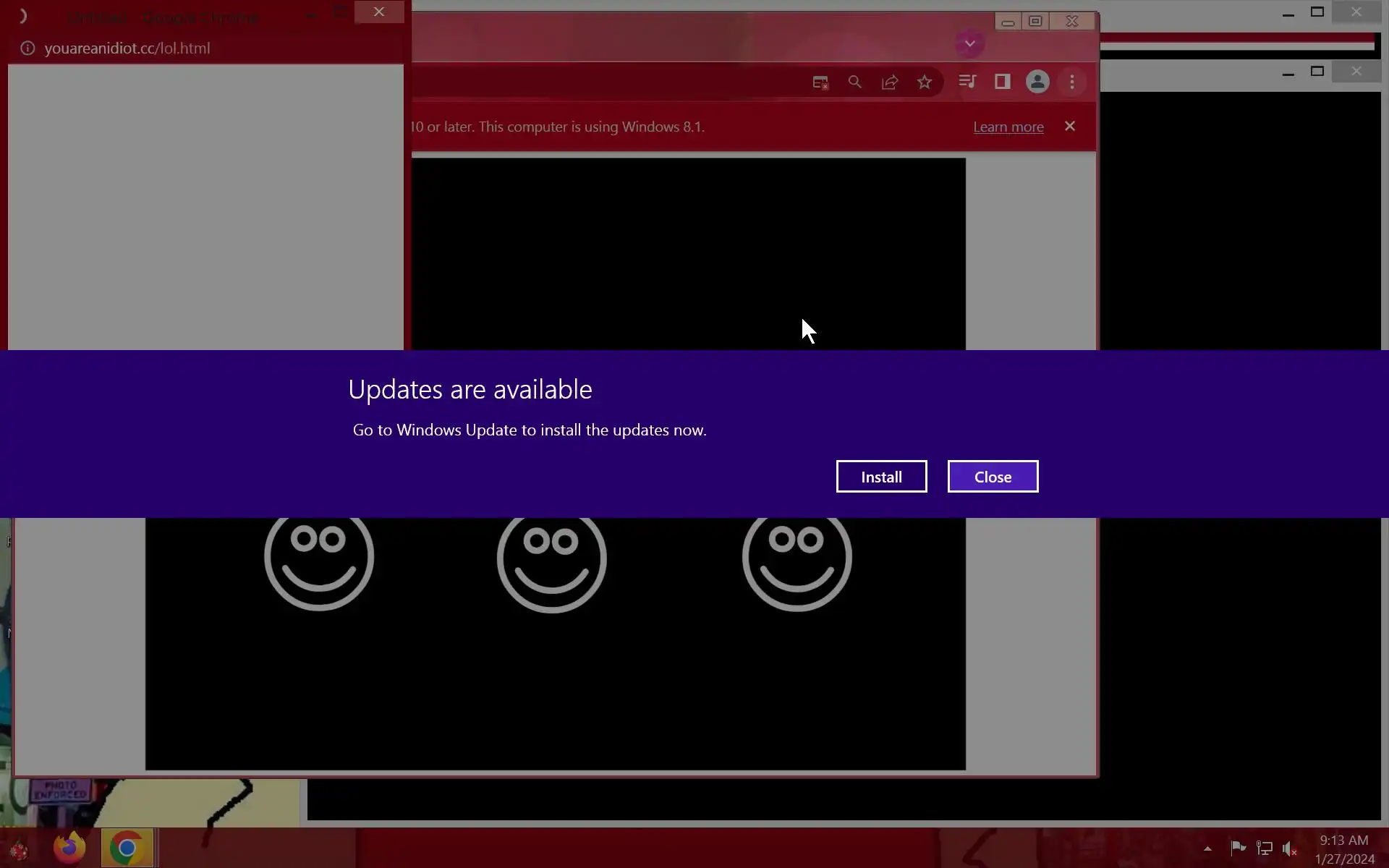The width and height of the screenshot is (1389, 868).
Task: Toggle the Chrome side panel
Action: coord(1002,82)
